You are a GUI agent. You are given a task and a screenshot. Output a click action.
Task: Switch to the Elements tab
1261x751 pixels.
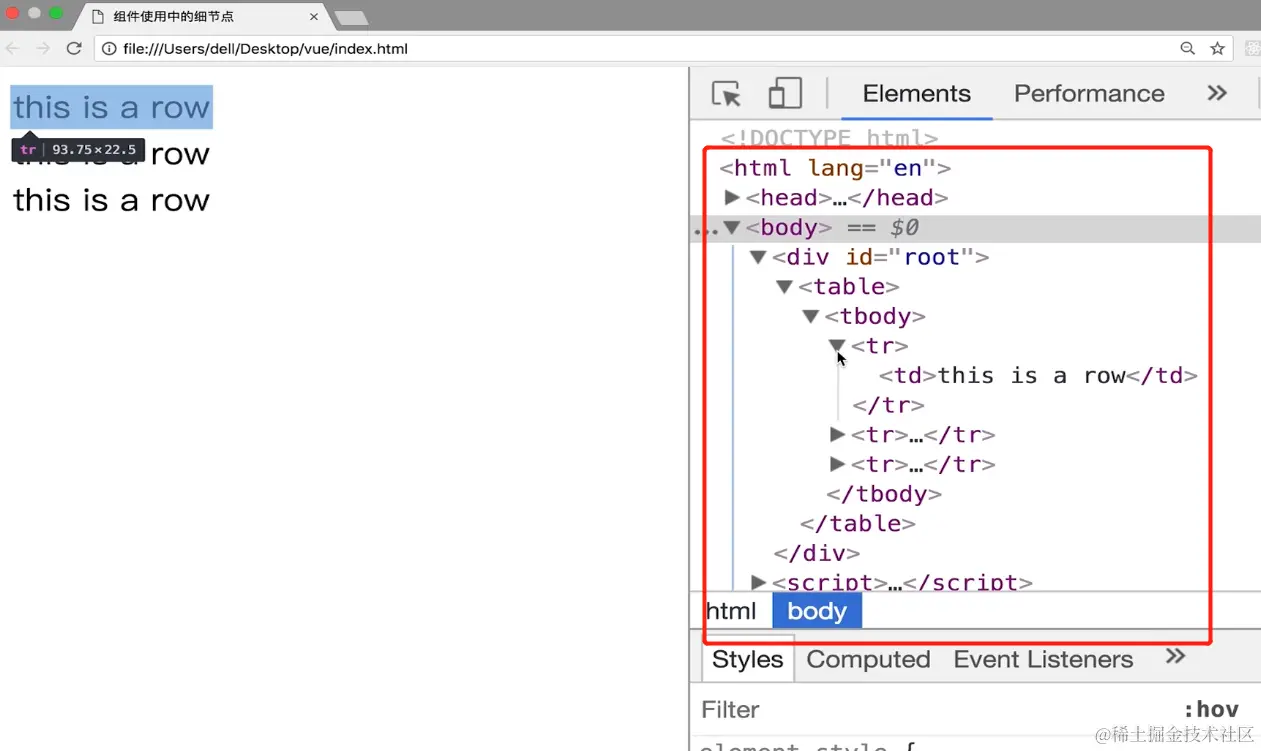916,93
